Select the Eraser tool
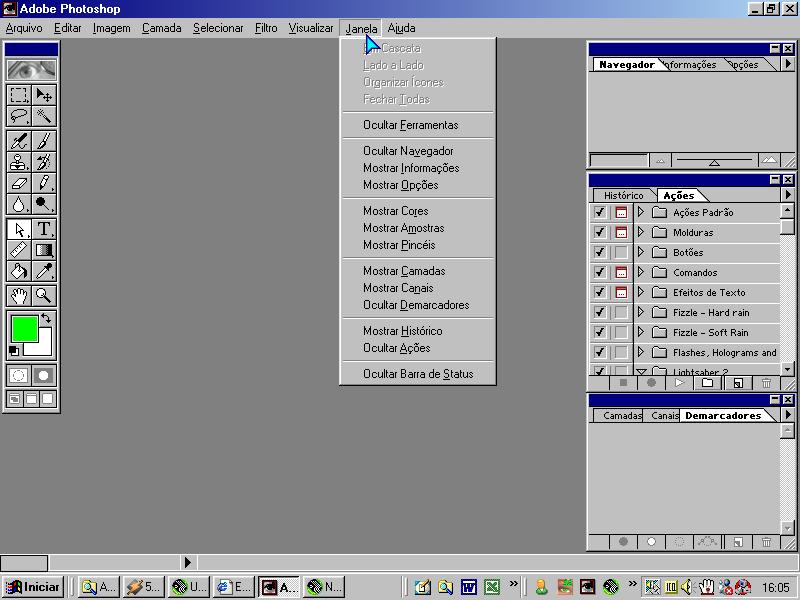This screenshot has height=600, width=800. pyautogui.click(x=19, y=183)
